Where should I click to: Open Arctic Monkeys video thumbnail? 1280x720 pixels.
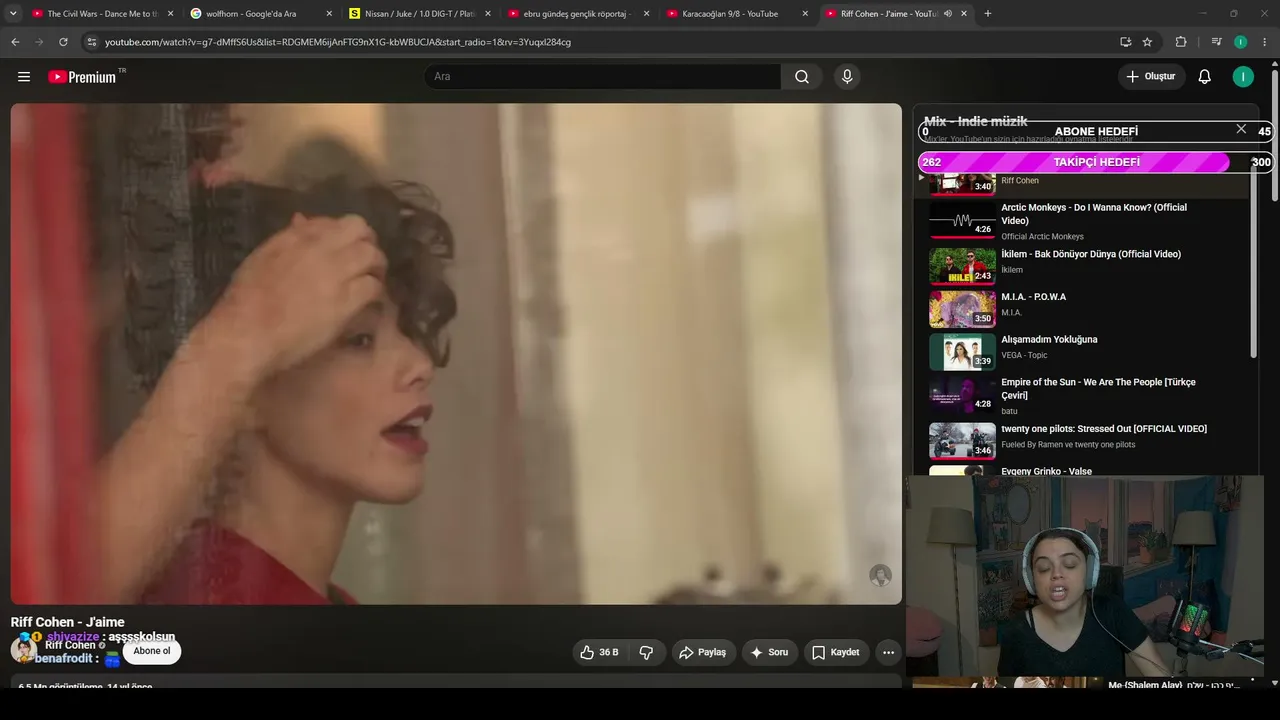tap(962, 221)
